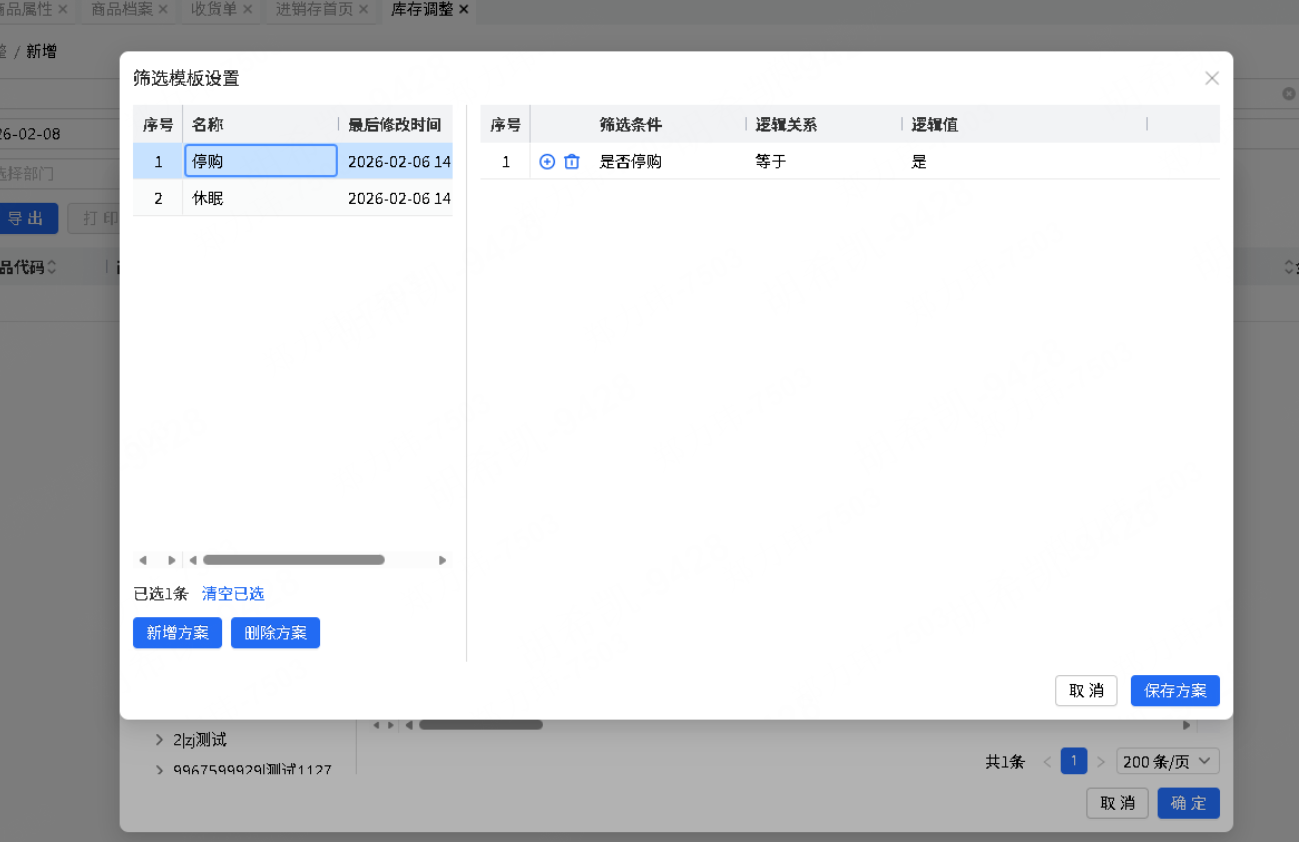Click the 新增 breadcrumb text

(41, 51)
